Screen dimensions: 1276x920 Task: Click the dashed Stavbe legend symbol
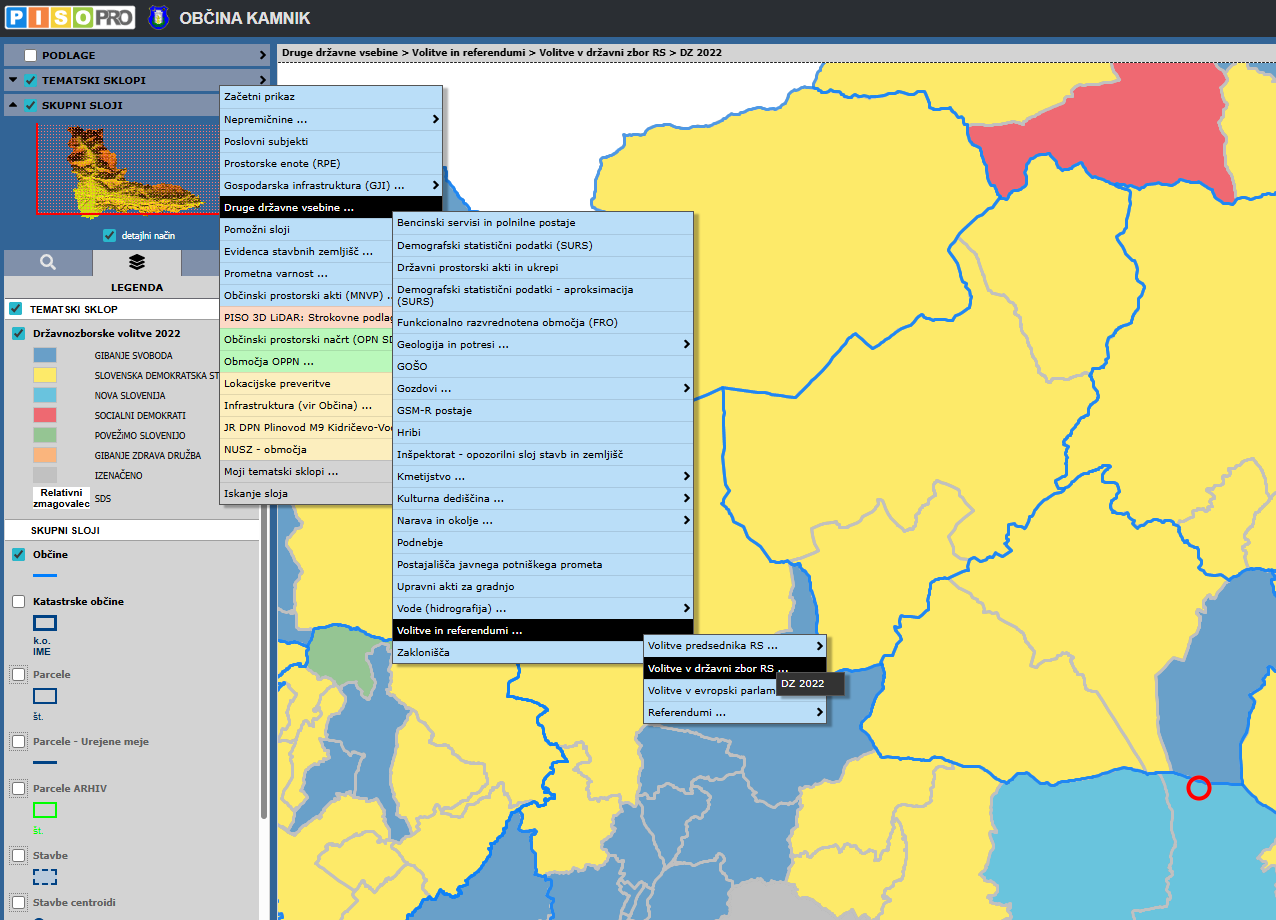point(45,877)
